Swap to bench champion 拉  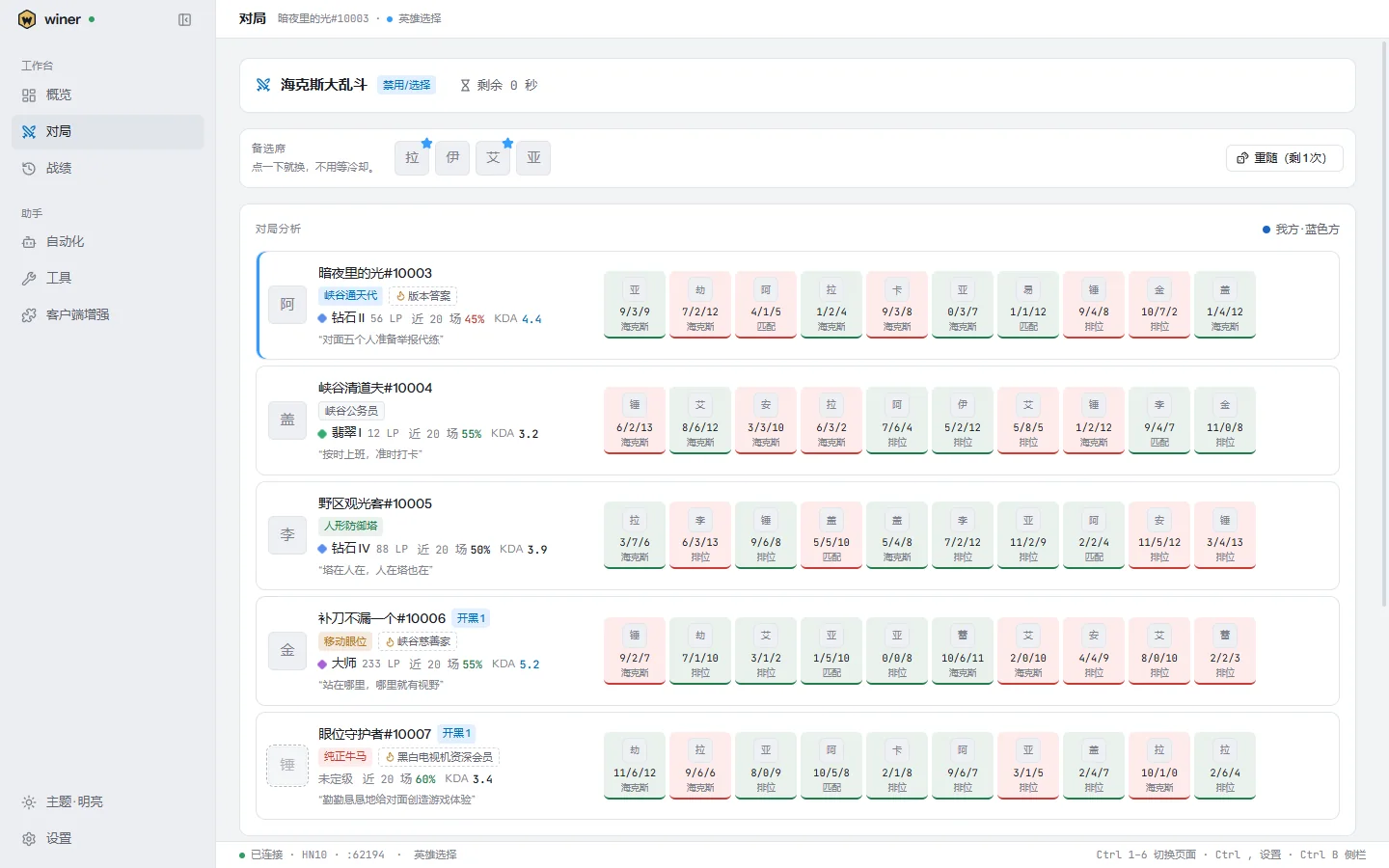click(x=412, y=157)
